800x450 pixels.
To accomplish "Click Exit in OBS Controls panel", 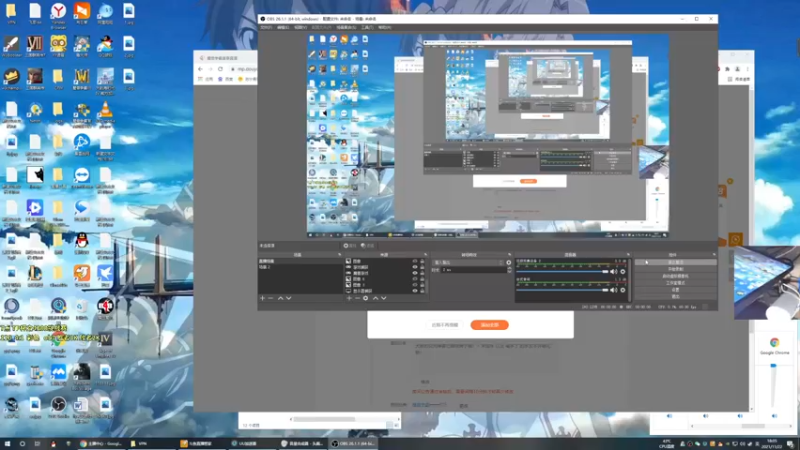I will tap(676, 296).
